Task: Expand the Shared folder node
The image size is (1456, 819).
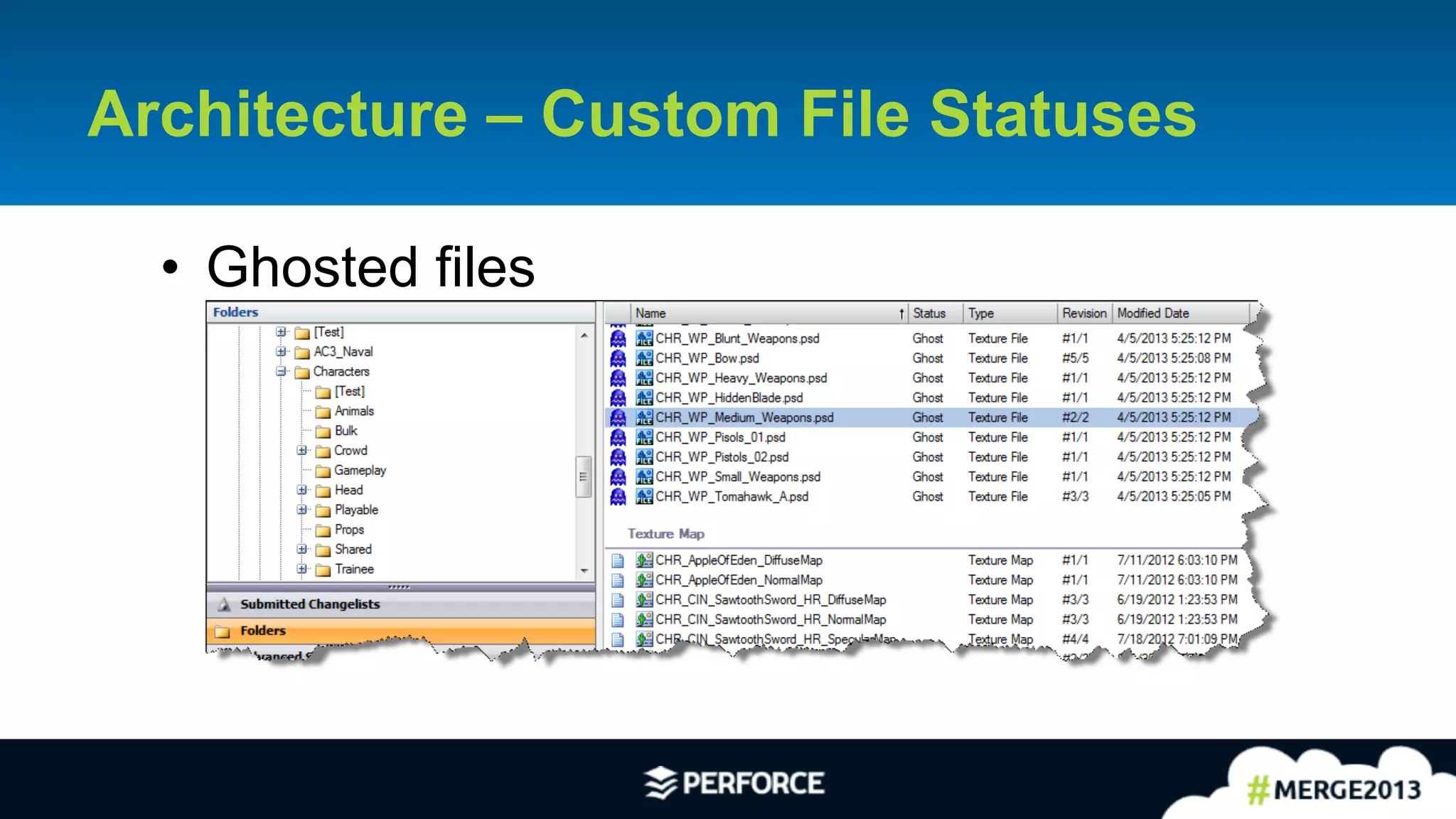Action: point(302,550)
